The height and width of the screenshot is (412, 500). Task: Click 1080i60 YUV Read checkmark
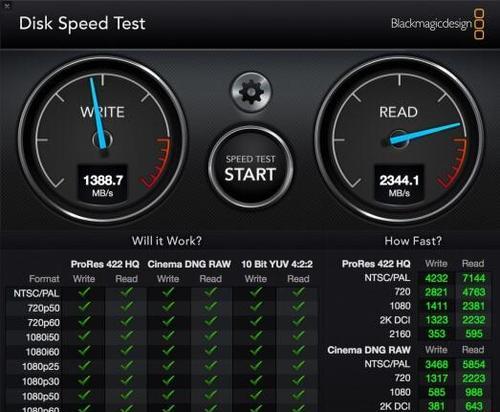[x=298, y=350]
